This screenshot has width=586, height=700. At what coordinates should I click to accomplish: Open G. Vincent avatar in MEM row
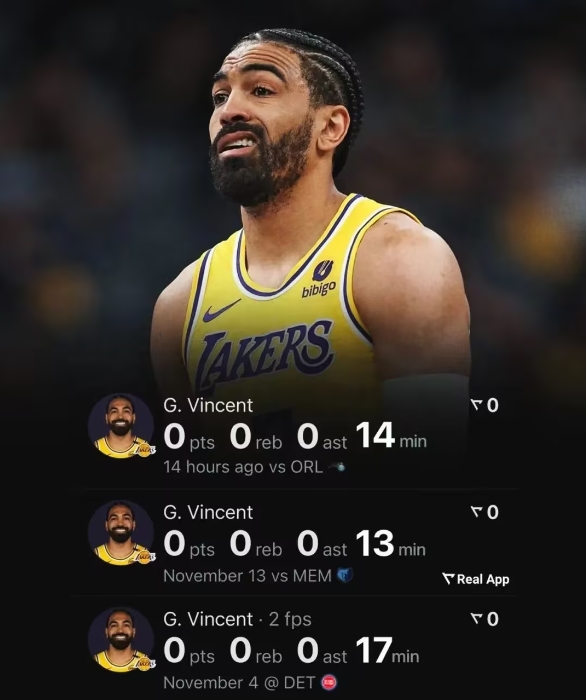pyautogui.click(x=121, y=533)
